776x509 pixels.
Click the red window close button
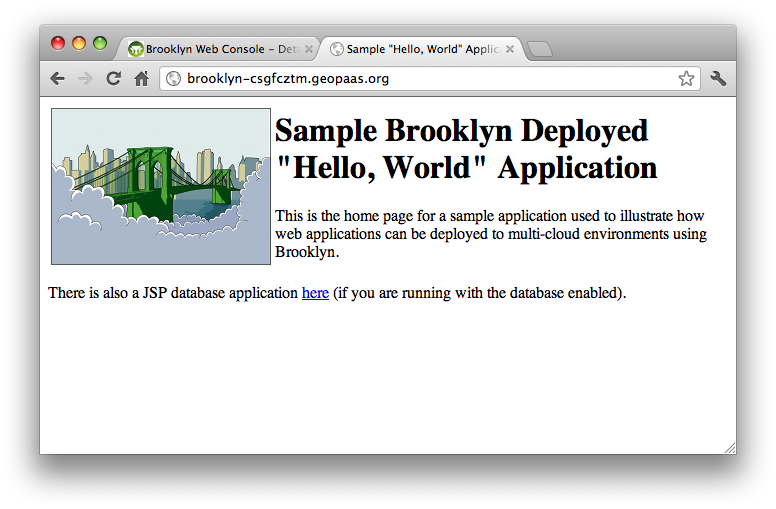click(x=58, y=43)
